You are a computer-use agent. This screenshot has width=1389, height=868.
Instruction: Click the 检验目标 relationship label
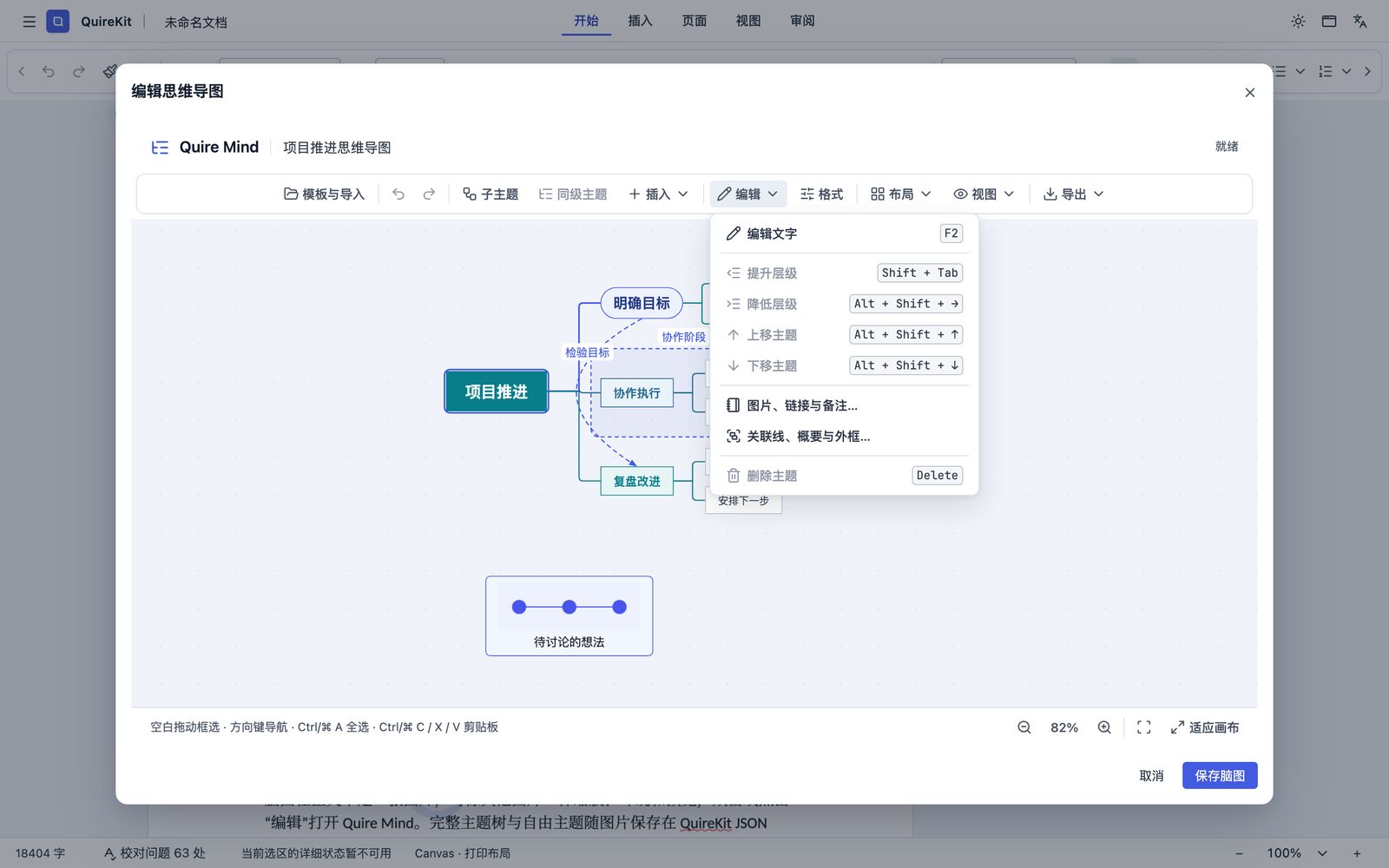(588, 352)
